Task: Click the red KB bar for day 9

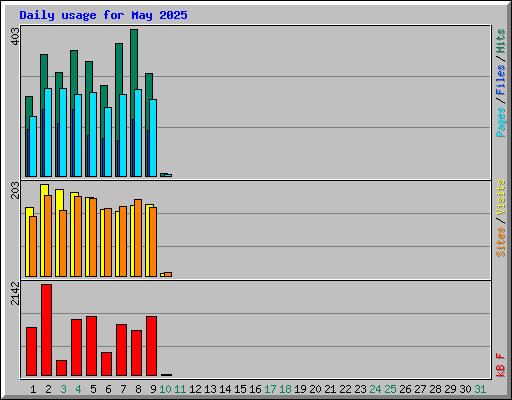Action: coord(152,346)
